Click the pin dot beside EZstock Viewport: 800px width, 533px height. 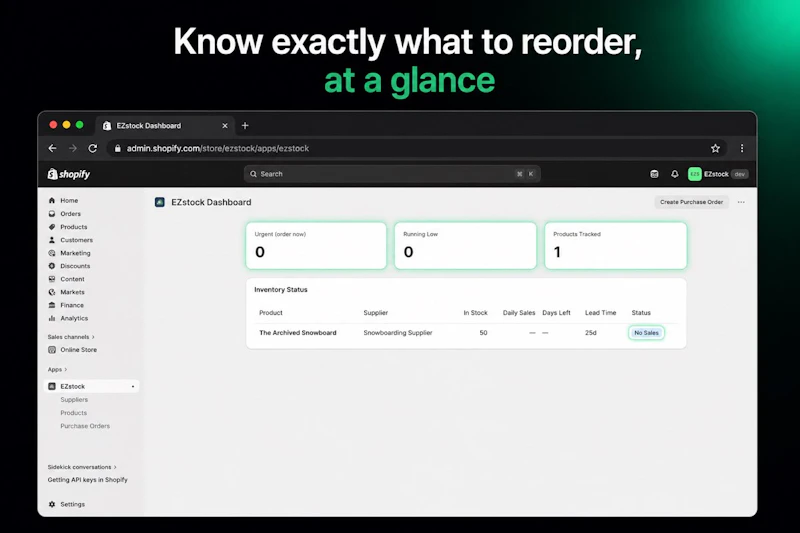133,387
